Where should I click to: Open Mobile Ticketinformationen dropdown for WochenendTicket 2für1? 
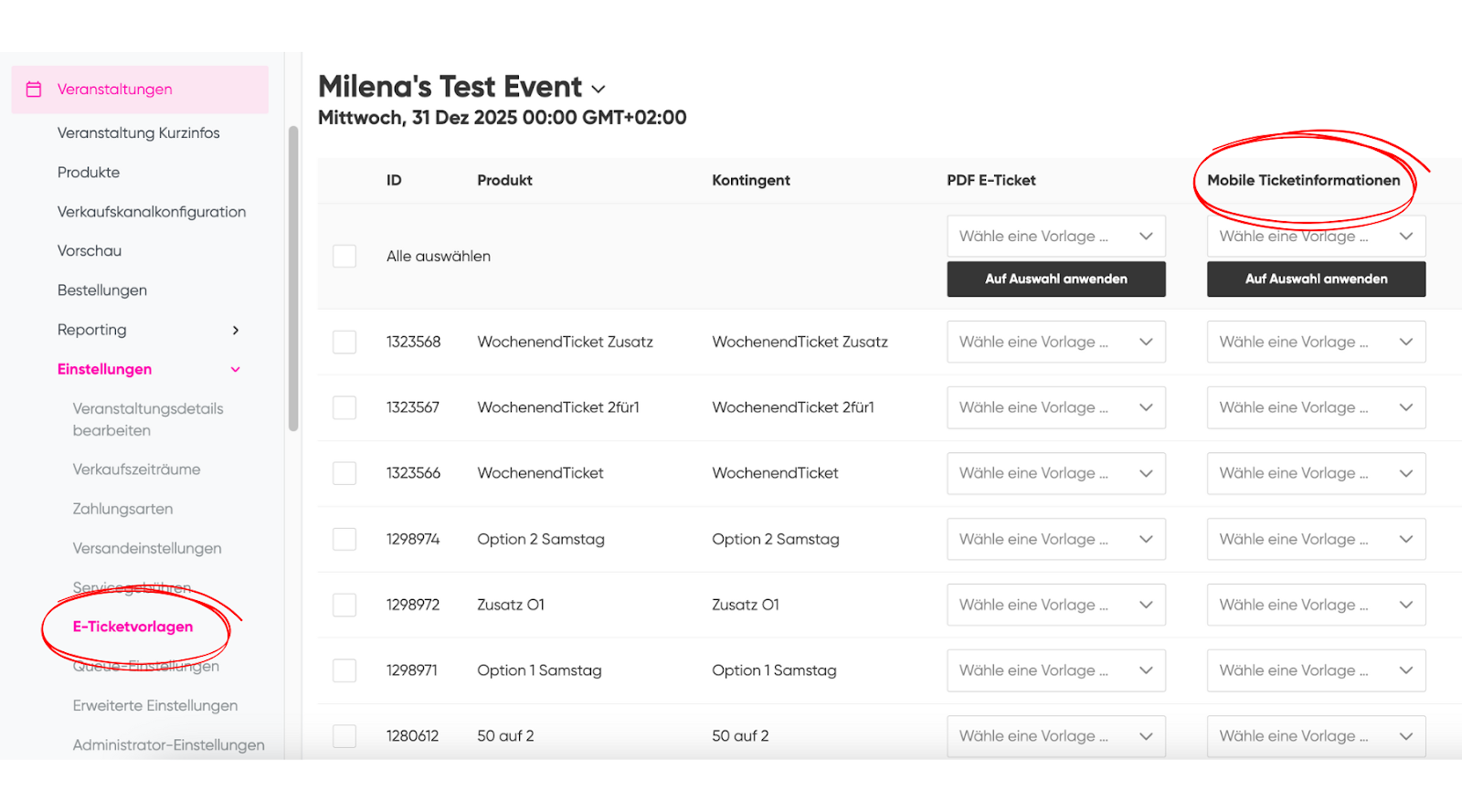click(x=1317, y=407)
